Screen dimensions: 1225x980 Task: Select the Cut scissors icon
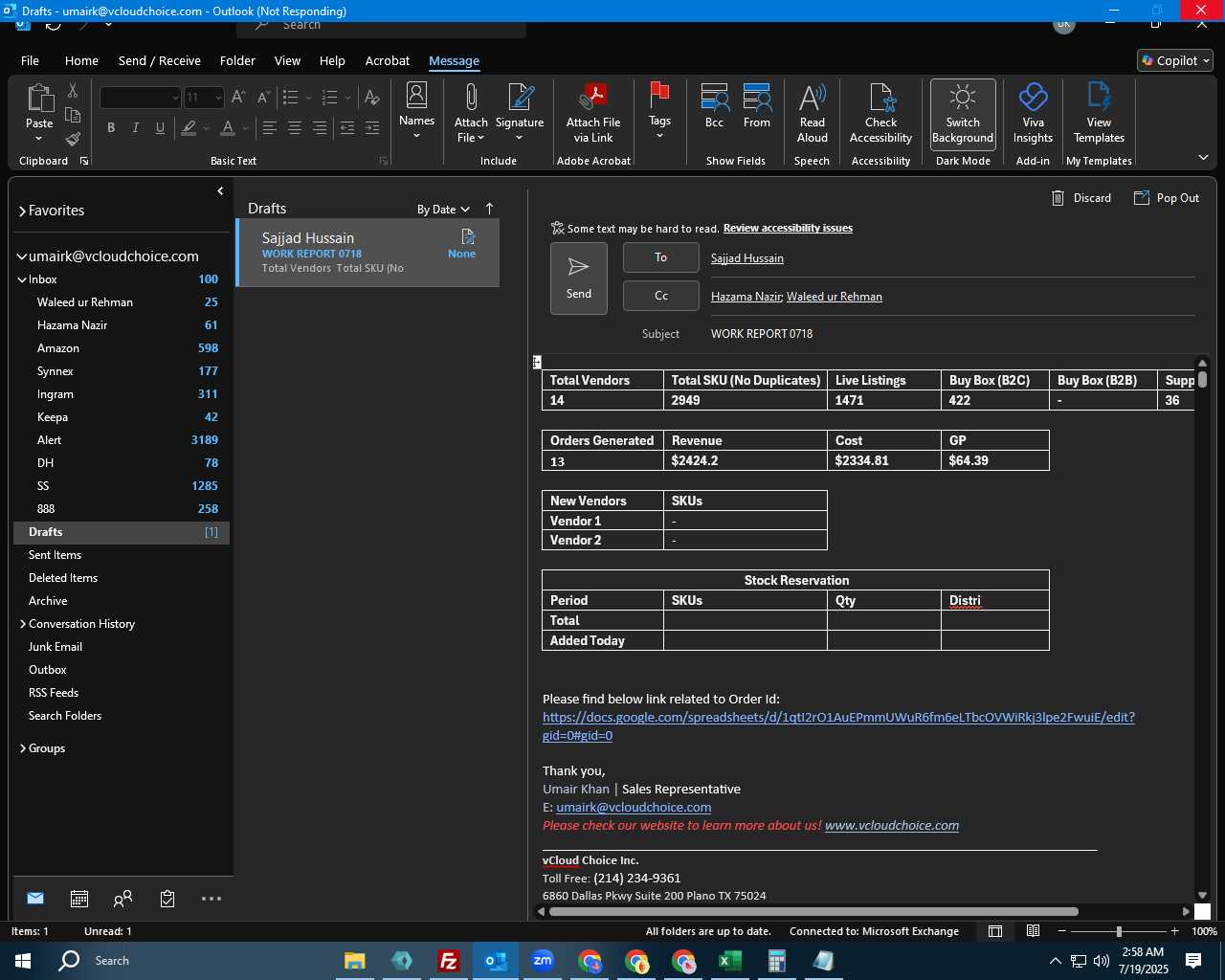(x=73, y=90)
